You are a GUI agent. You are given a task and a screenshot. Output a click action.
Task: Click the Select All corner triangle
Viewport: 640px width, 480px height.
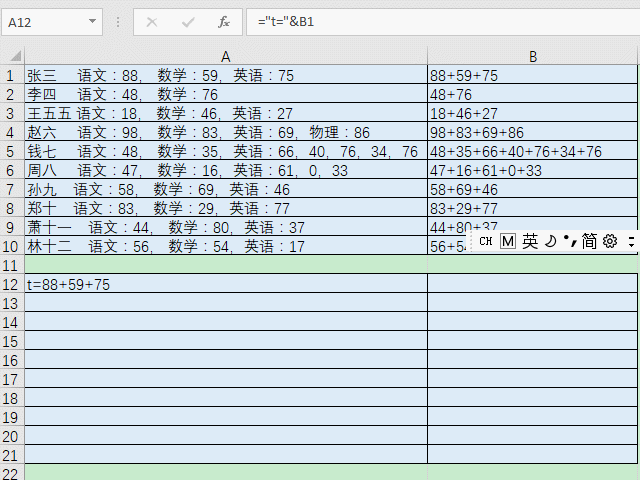click(x=15, y=56)
